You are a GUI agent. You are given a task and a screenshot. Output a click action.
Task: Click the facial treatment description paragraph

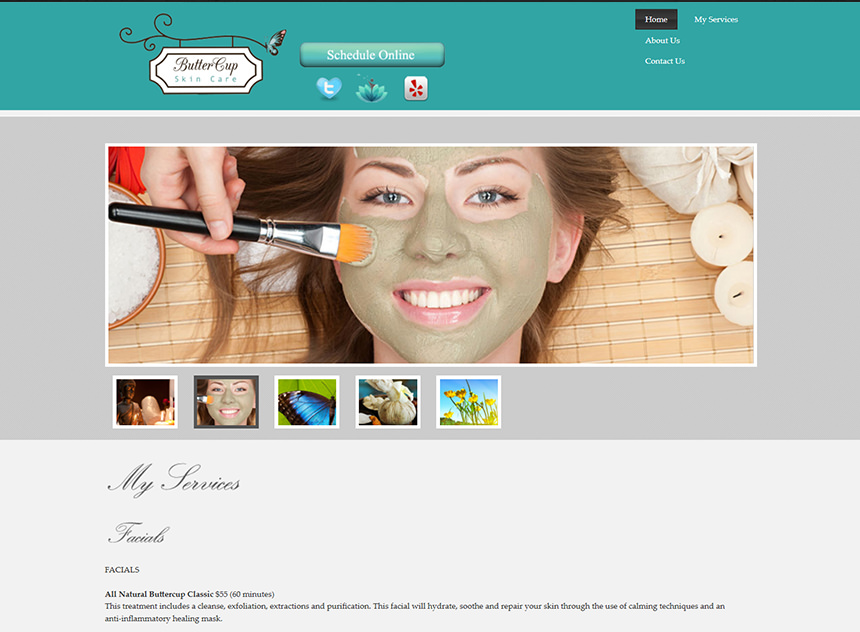point(414,612)
